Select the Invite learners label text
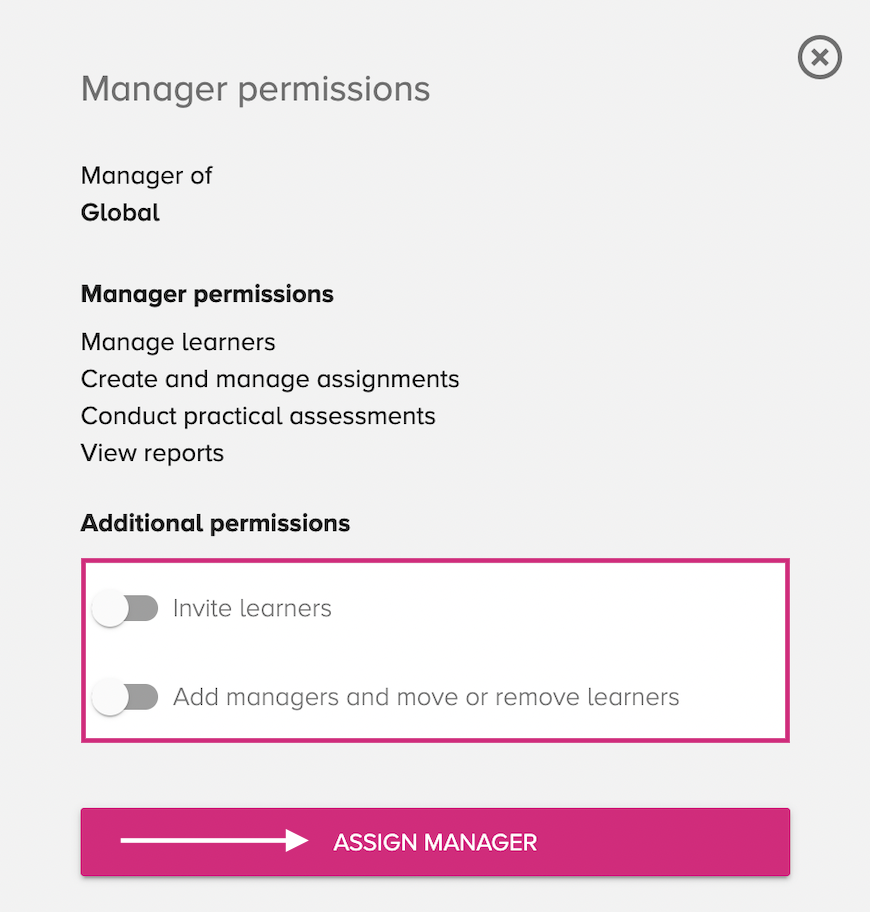This screenshot has height=912, width=870. click(252, 608)
